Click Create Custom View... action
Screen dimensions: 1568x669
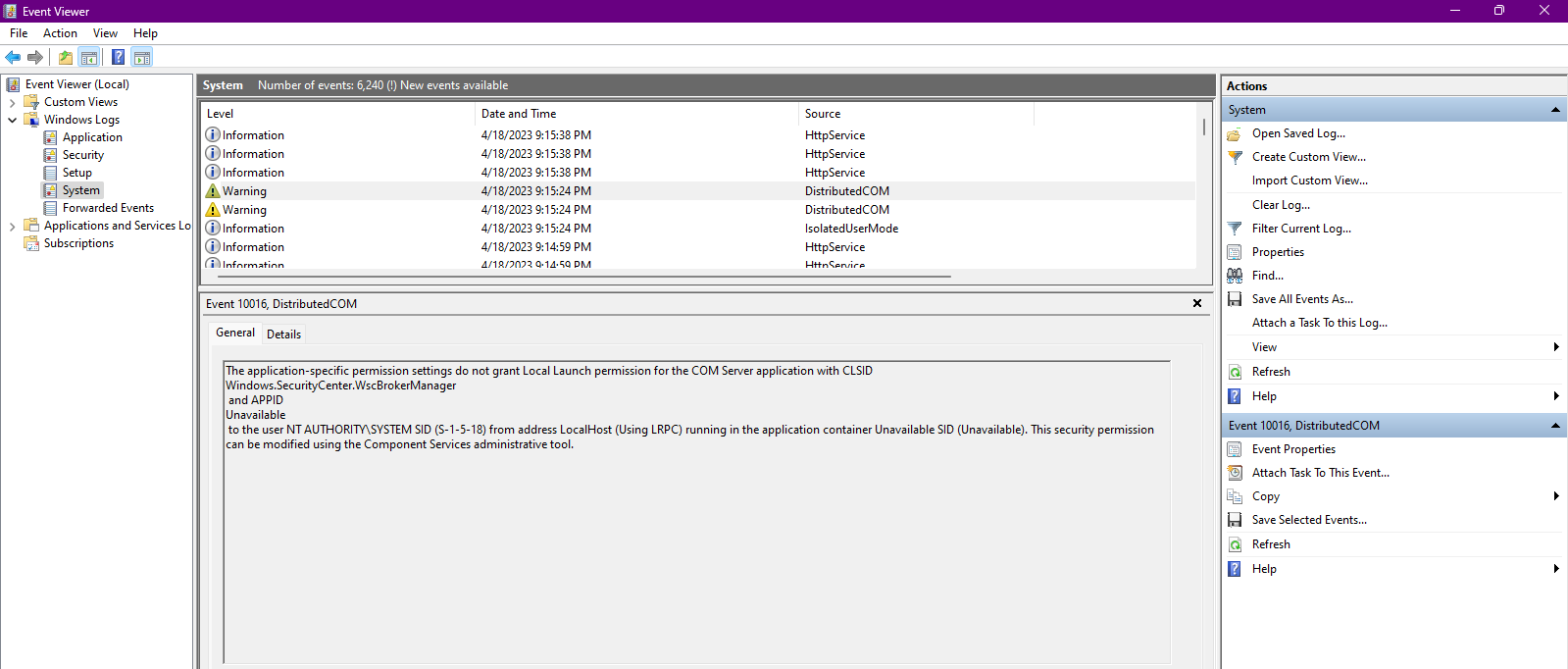tap(1309, 157)
